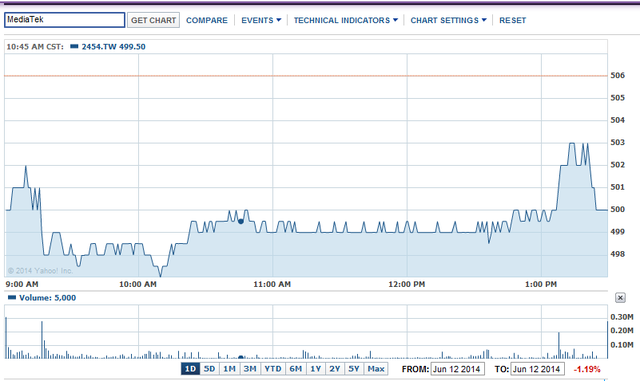Image resolution: width=640 pixels, height=381 pixels.
Task: Click the 11:00 AM axis label
Action: point(272,284)
